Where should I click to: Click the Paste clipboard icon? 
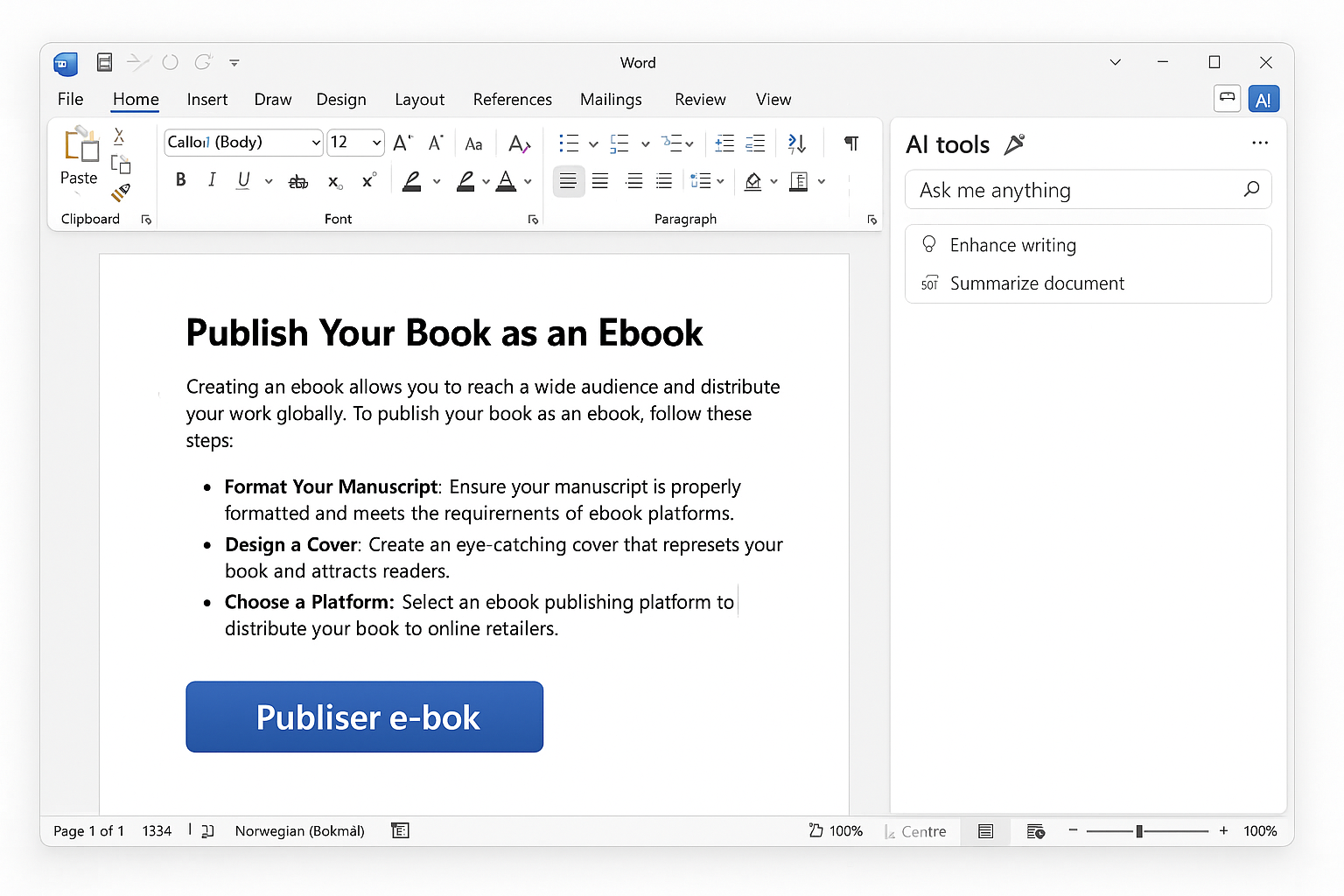(80, 146)
